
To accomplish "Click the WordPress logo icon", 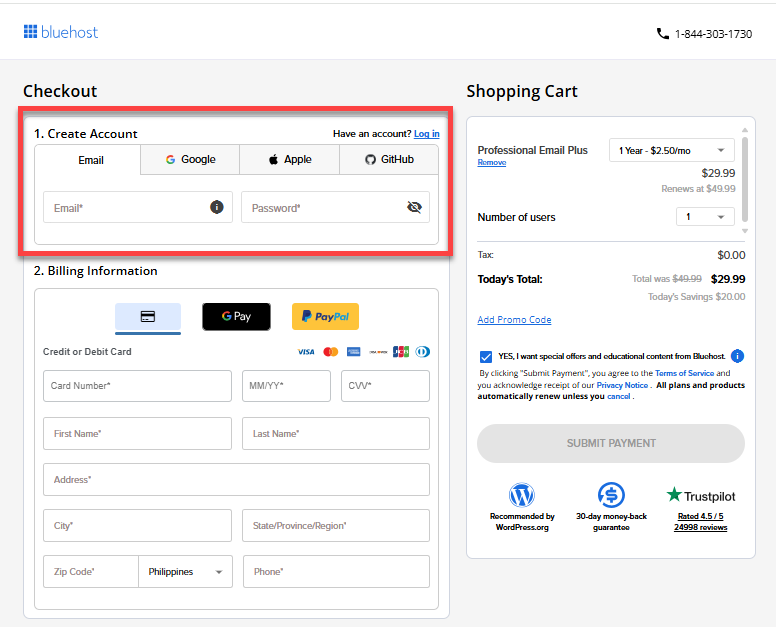I will [522, 495].
